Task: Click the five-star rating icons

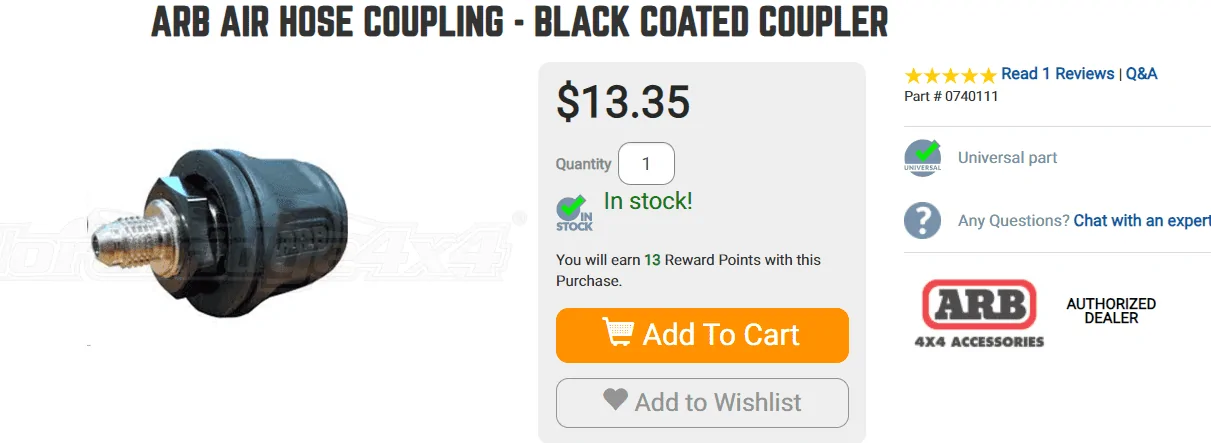Action: click(950, 75)
